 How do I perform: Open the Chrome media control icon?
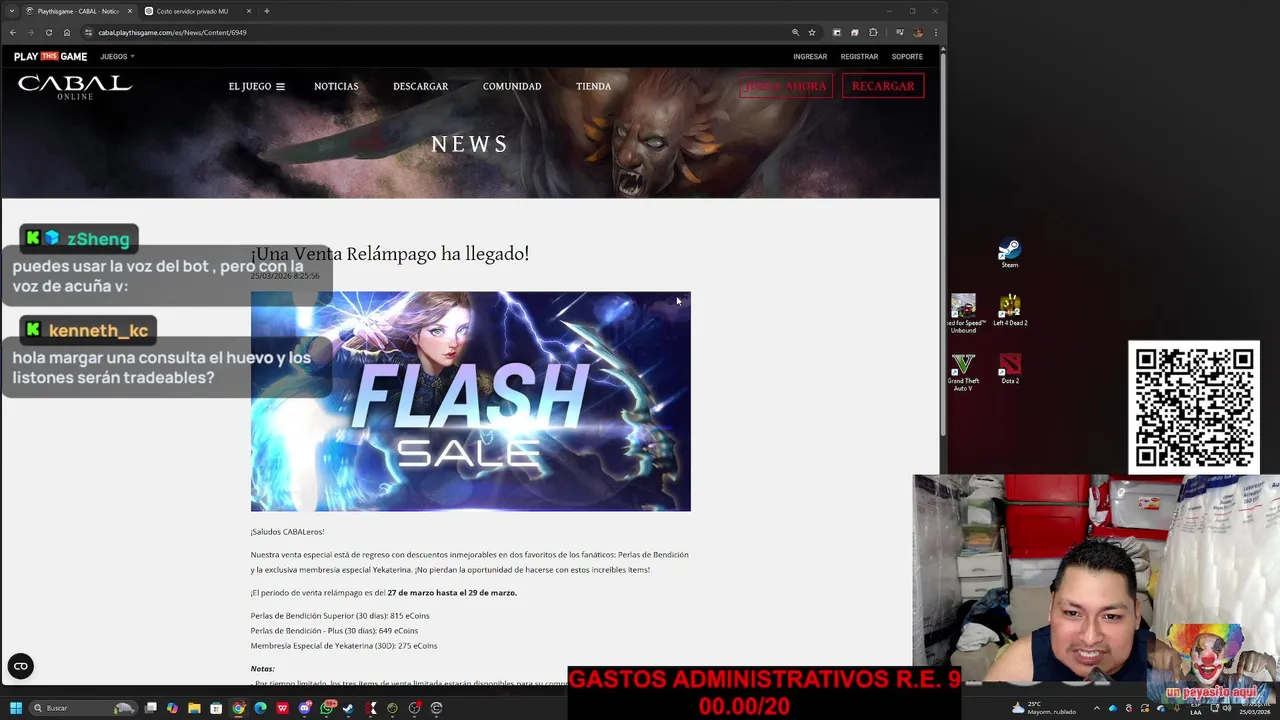899,32
